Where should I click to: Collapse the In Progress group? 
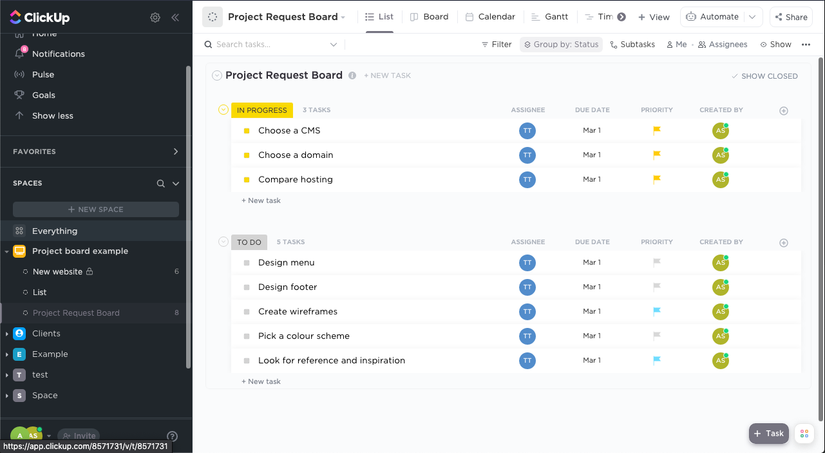tap(223, 110)
